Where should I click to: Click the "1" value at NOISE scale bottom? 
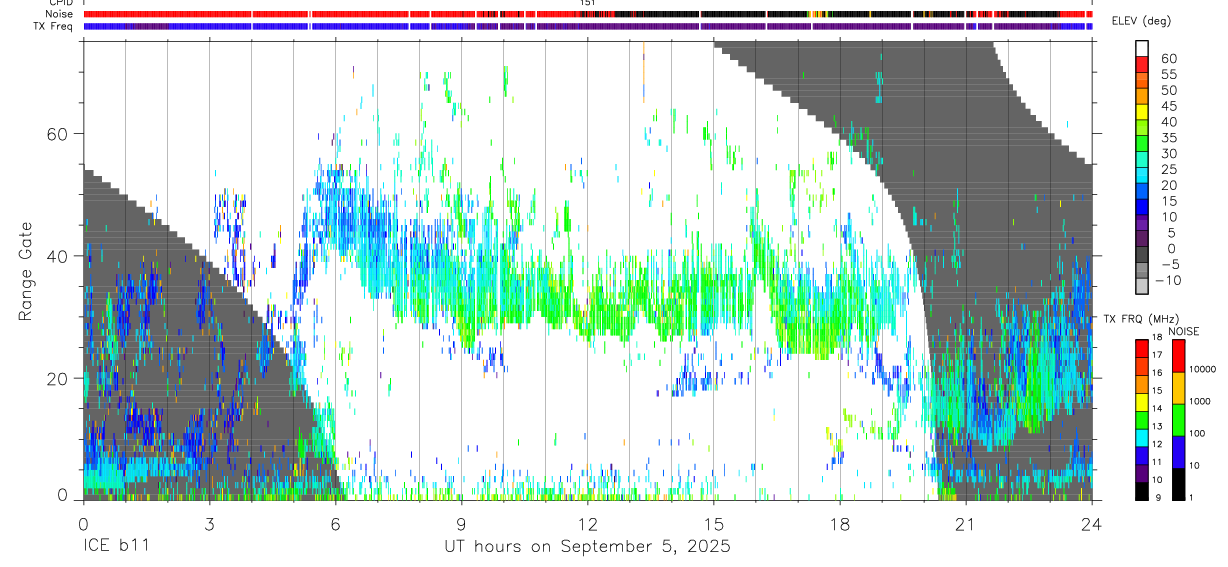pos(1189,497)
